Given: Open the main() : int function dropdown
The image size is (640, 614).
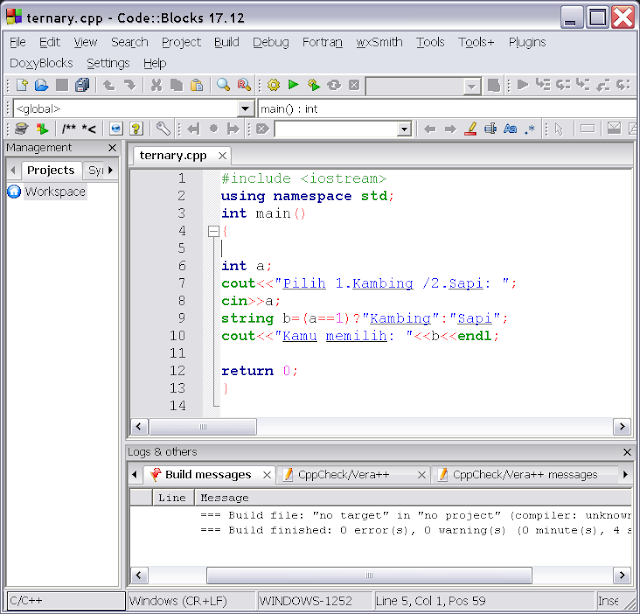Looking at the screenshot, I should coord(447,109).
